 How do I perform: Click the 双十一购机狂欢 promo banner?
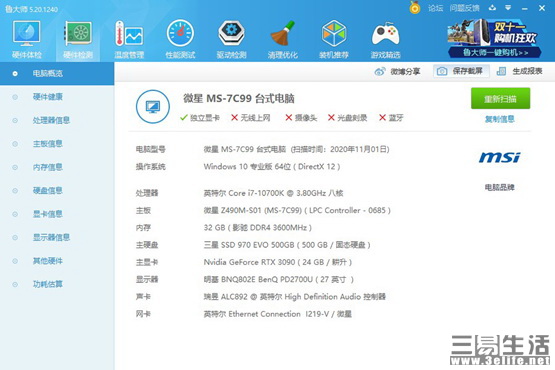[494, 38]
